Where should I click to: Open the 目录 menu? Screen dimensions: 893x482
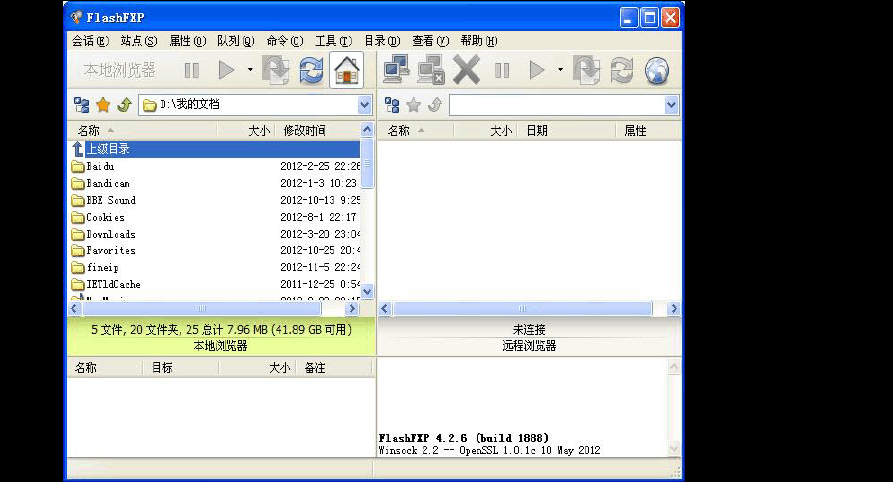(382, 41)
